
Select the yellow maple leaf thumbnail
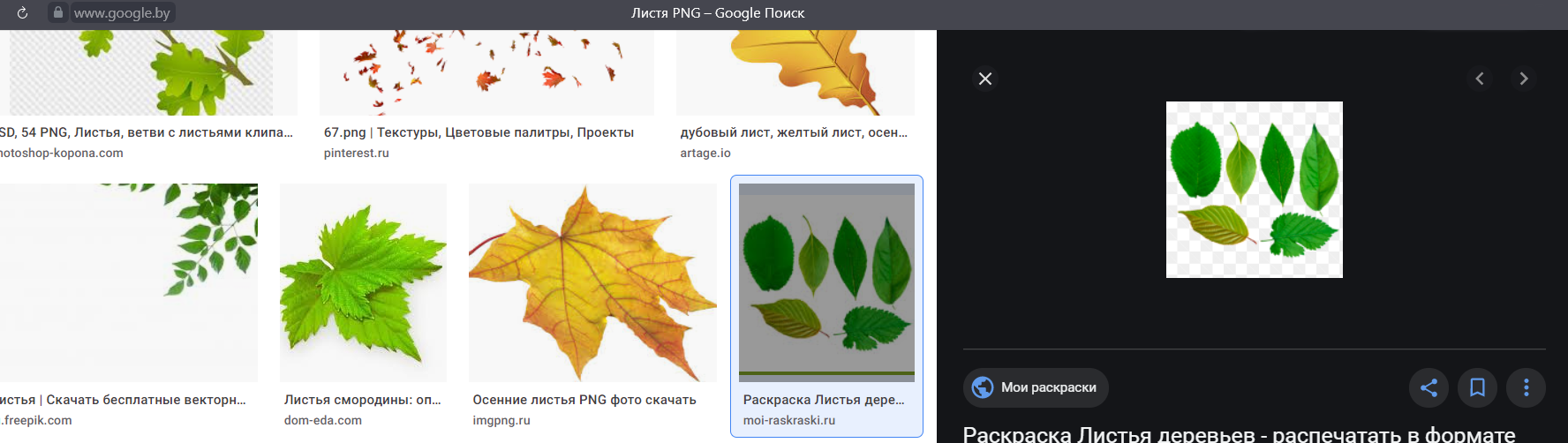592,282
